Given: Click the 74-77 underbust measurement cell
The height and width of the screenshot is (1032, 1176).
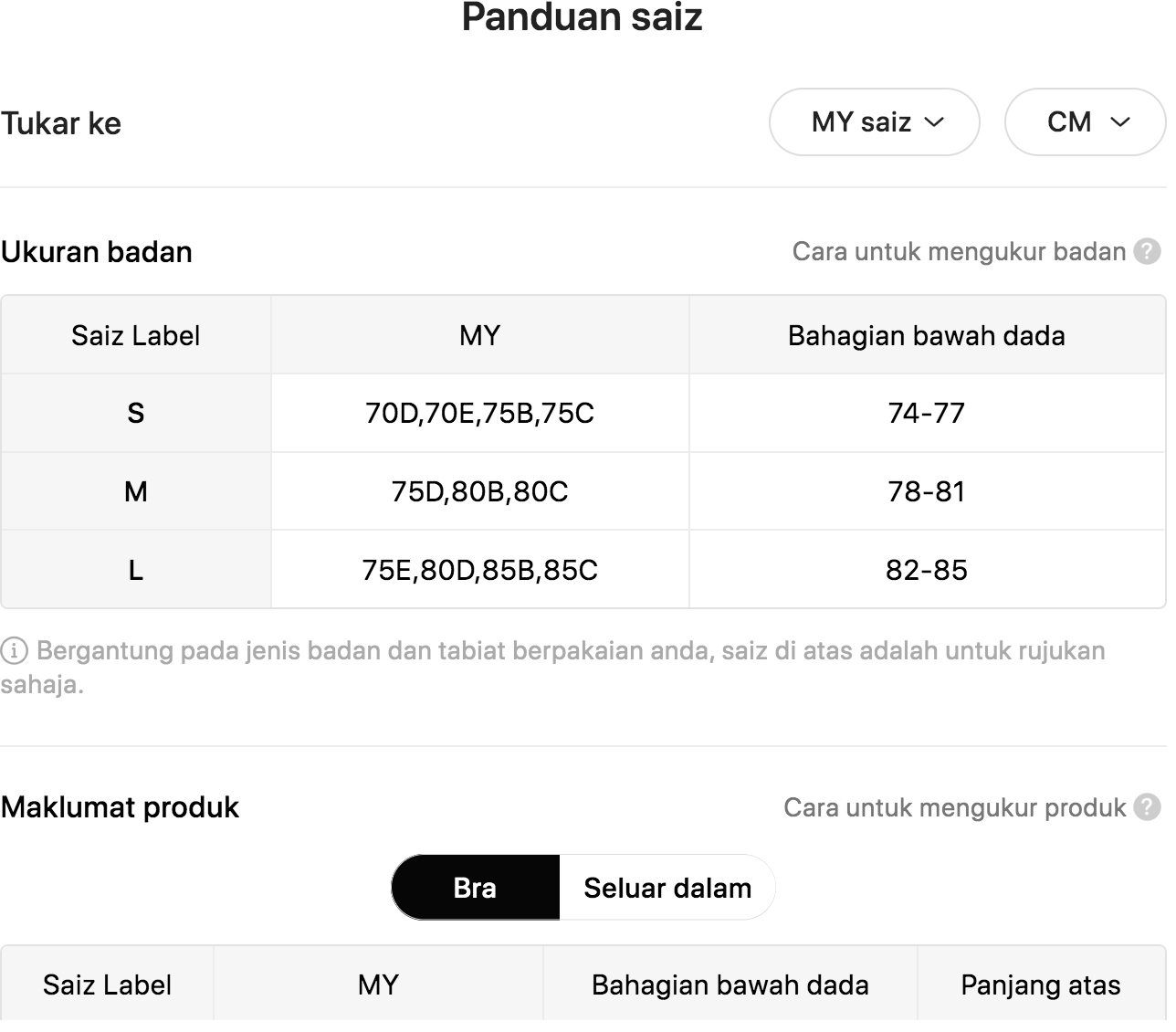Looking at the screenshot, I should tap(927, 413).
